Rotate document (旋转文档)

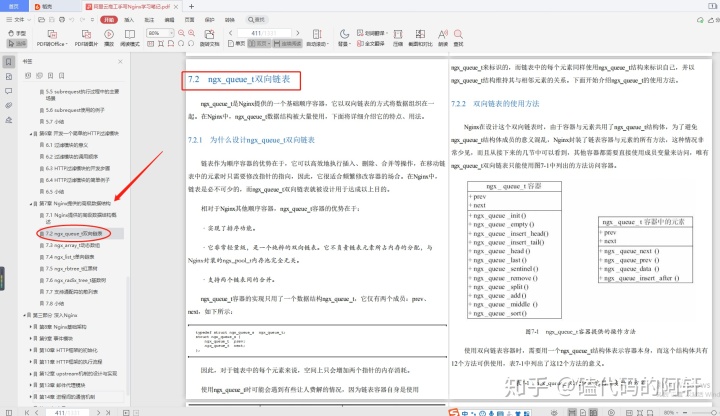coord(209,38)
